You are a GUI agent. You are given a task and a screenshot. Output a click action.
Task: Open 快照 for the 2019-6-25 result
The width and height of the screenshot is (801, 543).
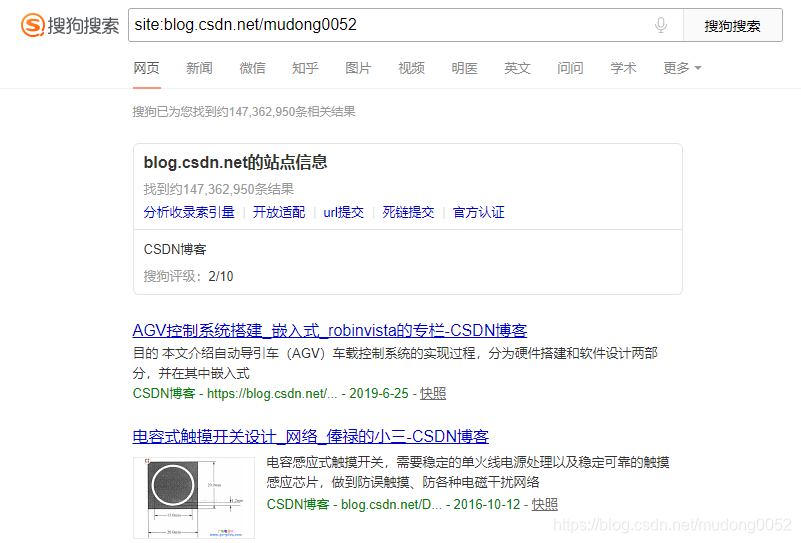(x=433, y=393)
